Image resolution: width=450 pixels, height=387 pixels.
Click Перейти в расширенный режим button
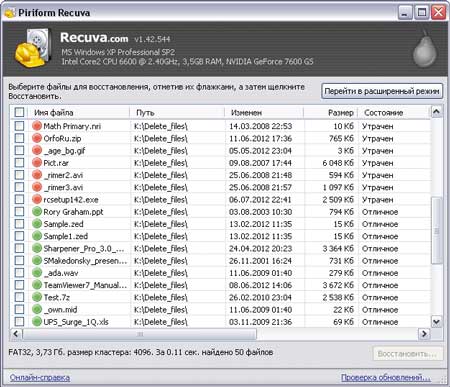[x=382, y=91]
